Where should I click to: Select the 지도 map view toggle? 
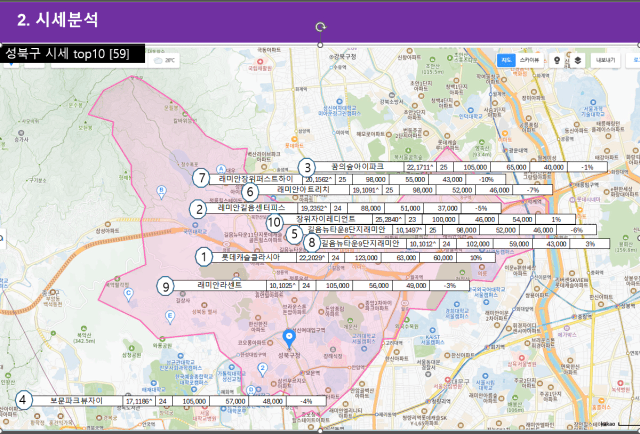pyautogui.click(x=506, y=60)
